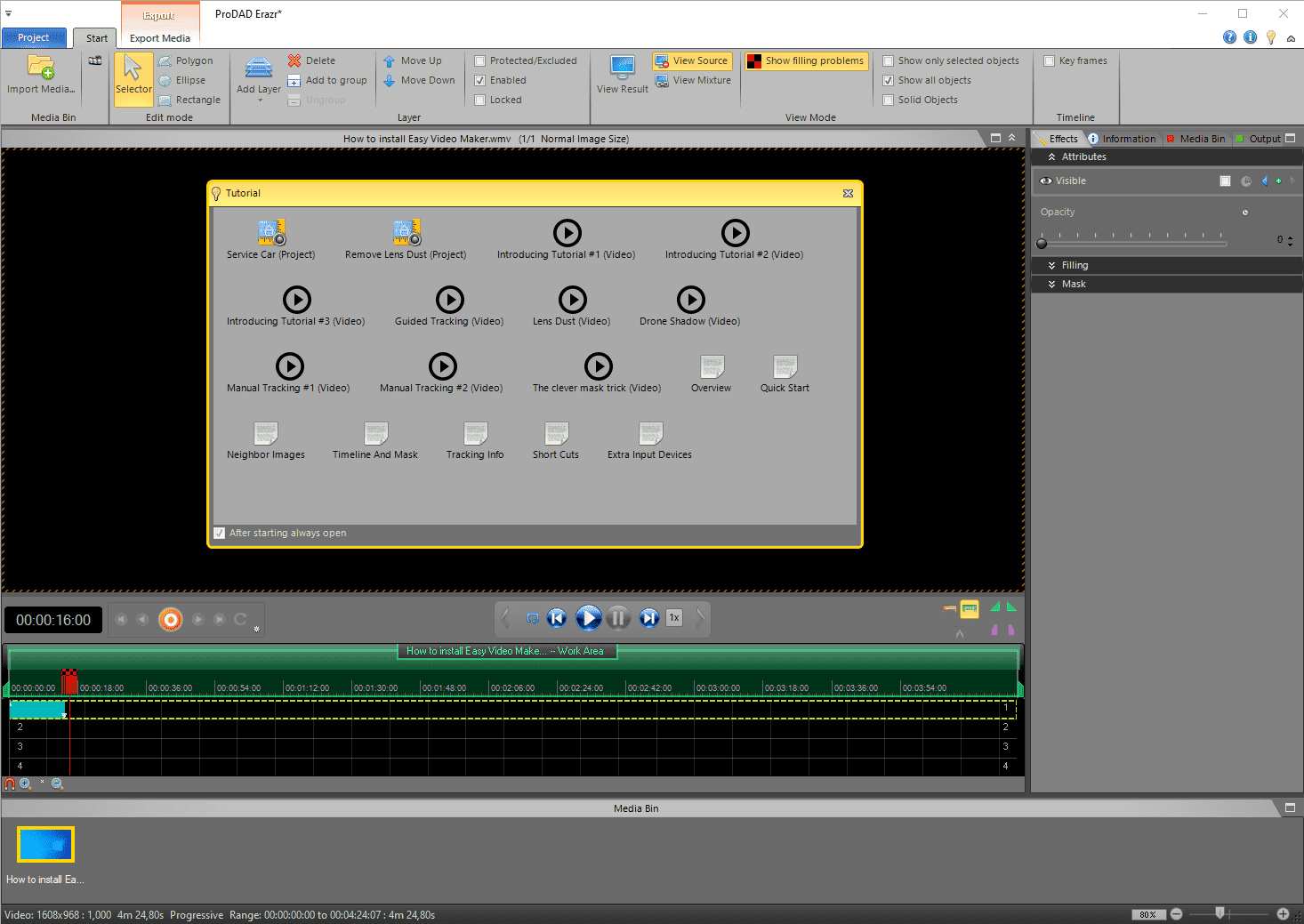
Task: Select the cyan clip on track 1
Action: tap(37, 710)
